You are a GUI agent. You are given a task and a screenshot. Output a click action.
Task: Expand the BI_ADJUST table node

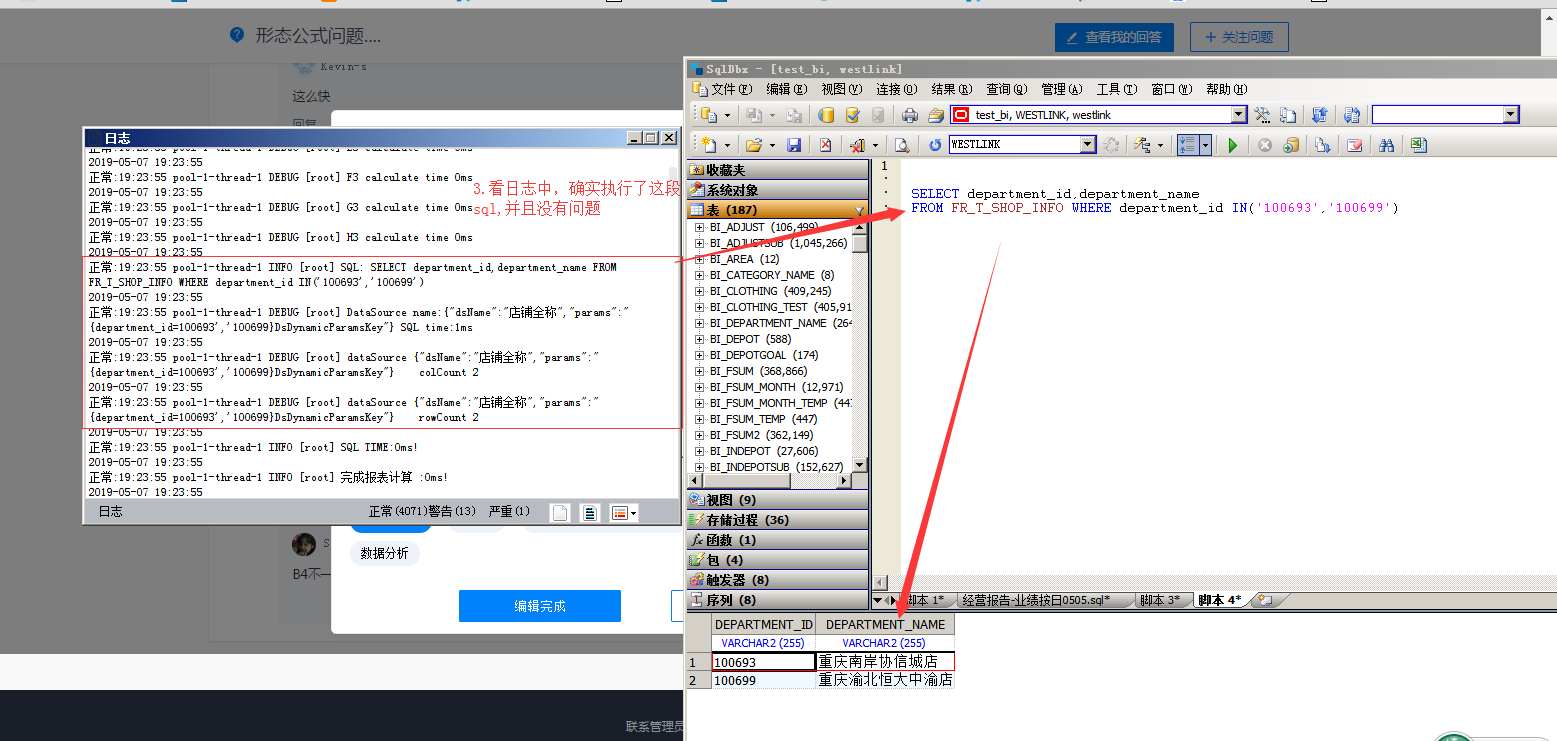click(x=699, y=227)
